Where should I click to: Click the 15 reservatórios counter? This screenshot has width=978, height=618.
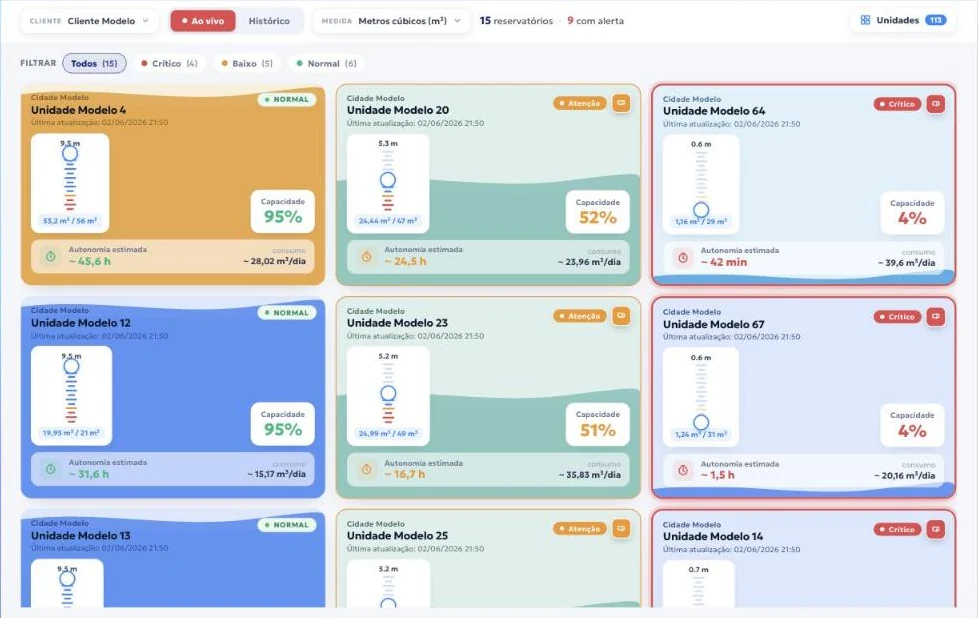516,21
